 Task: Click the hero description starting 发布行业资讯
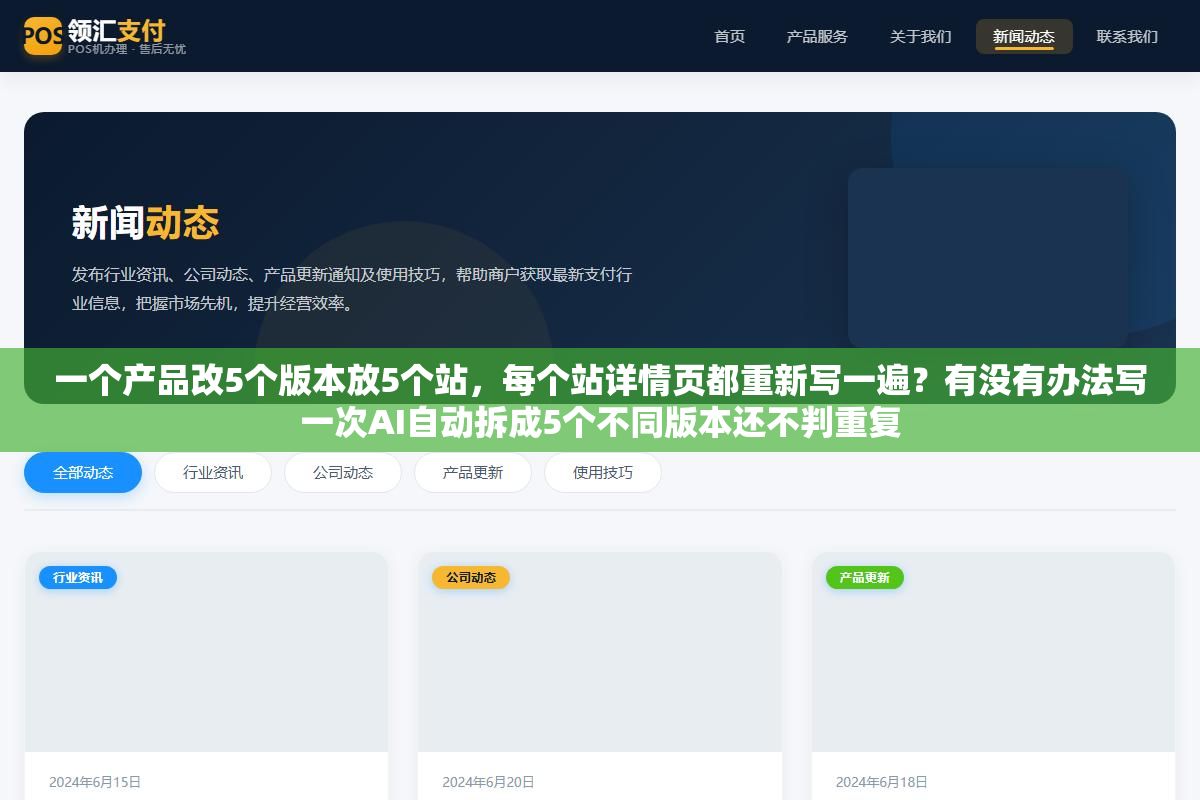click(x=352, y=289)
